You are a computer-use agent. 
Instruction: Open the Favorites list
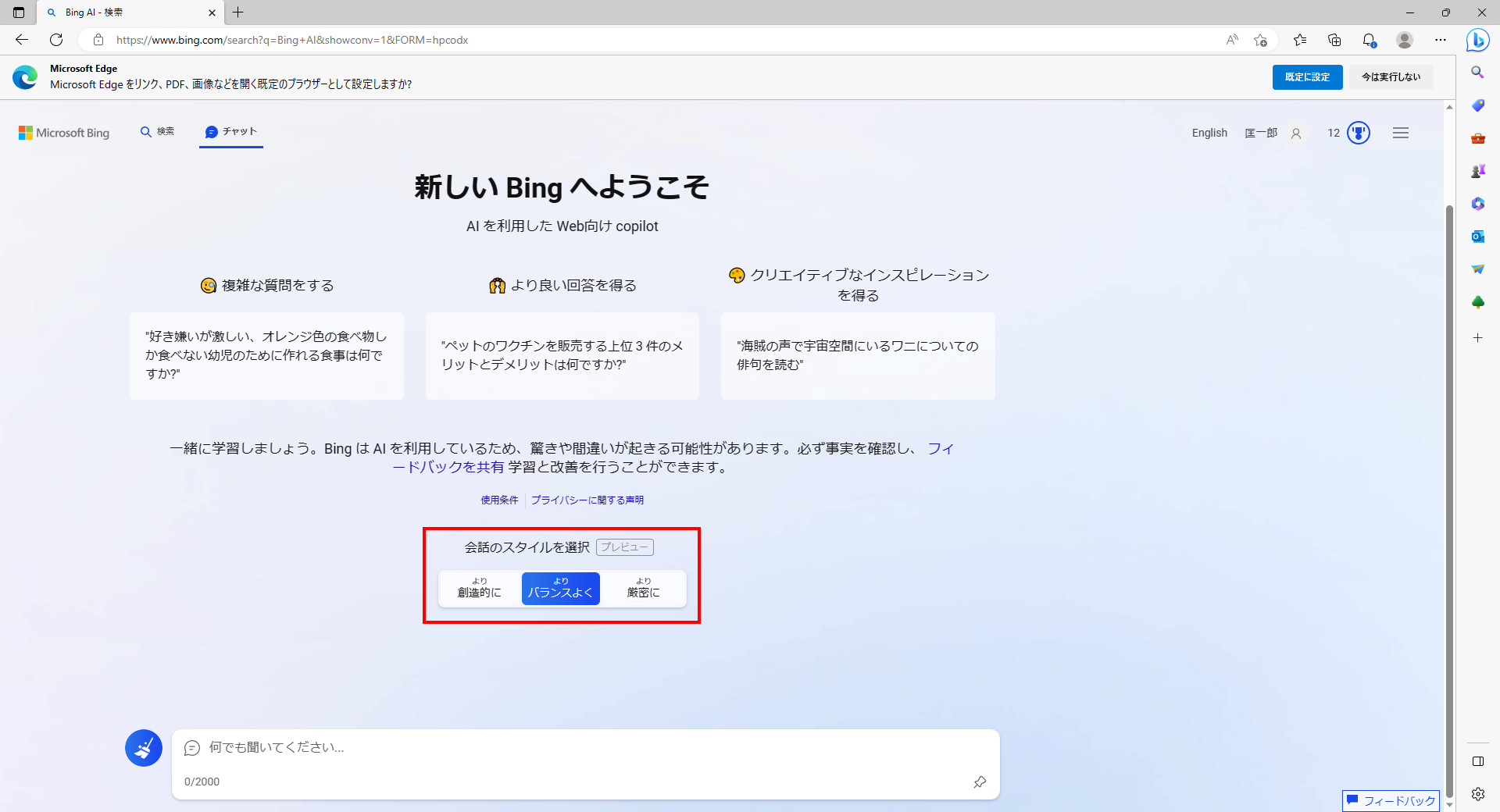[1300, 40]
